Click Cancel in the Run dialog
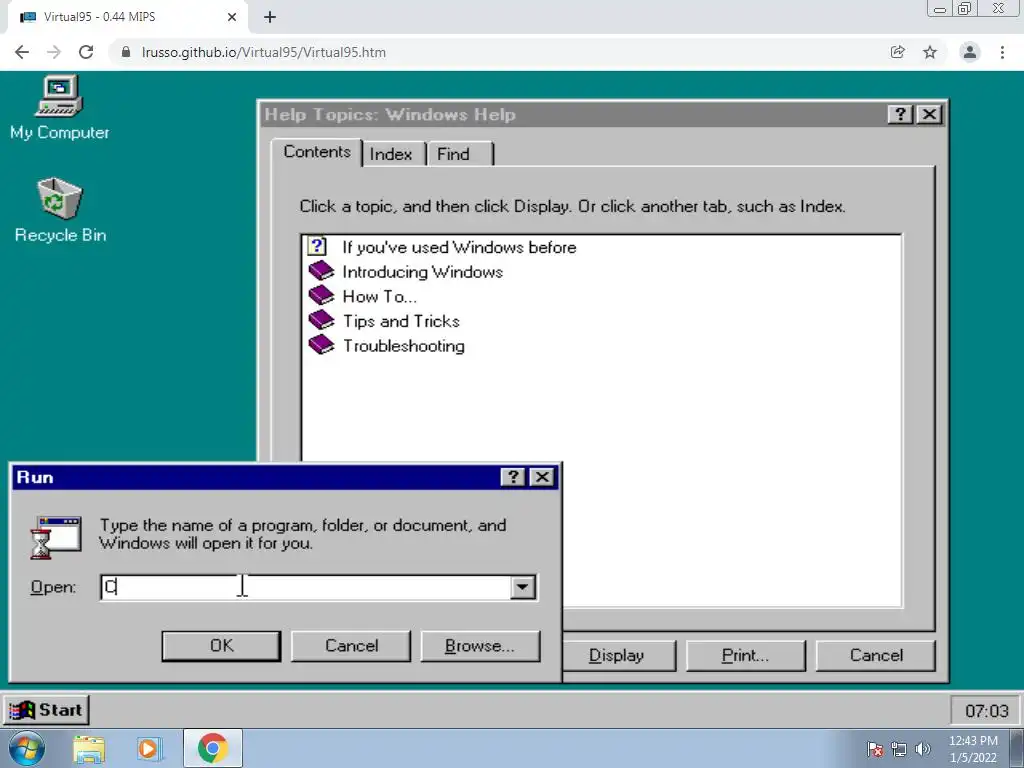The height and width of the screenshot is (768, 1024). [x=351, y=646]
